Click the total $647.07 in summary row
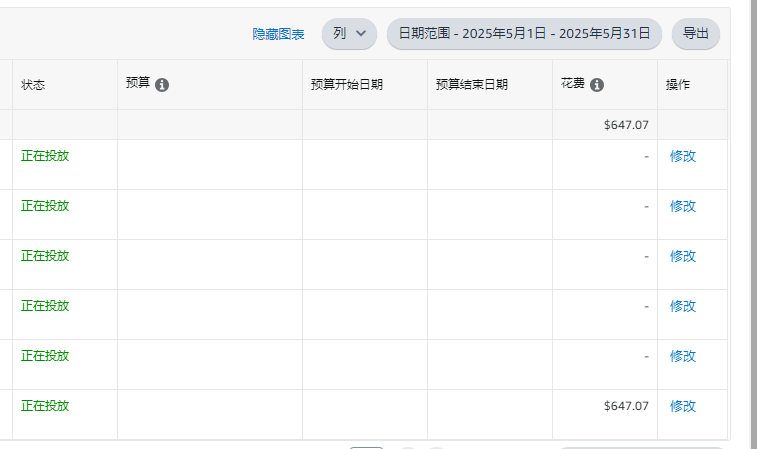 tap(626, 125)
